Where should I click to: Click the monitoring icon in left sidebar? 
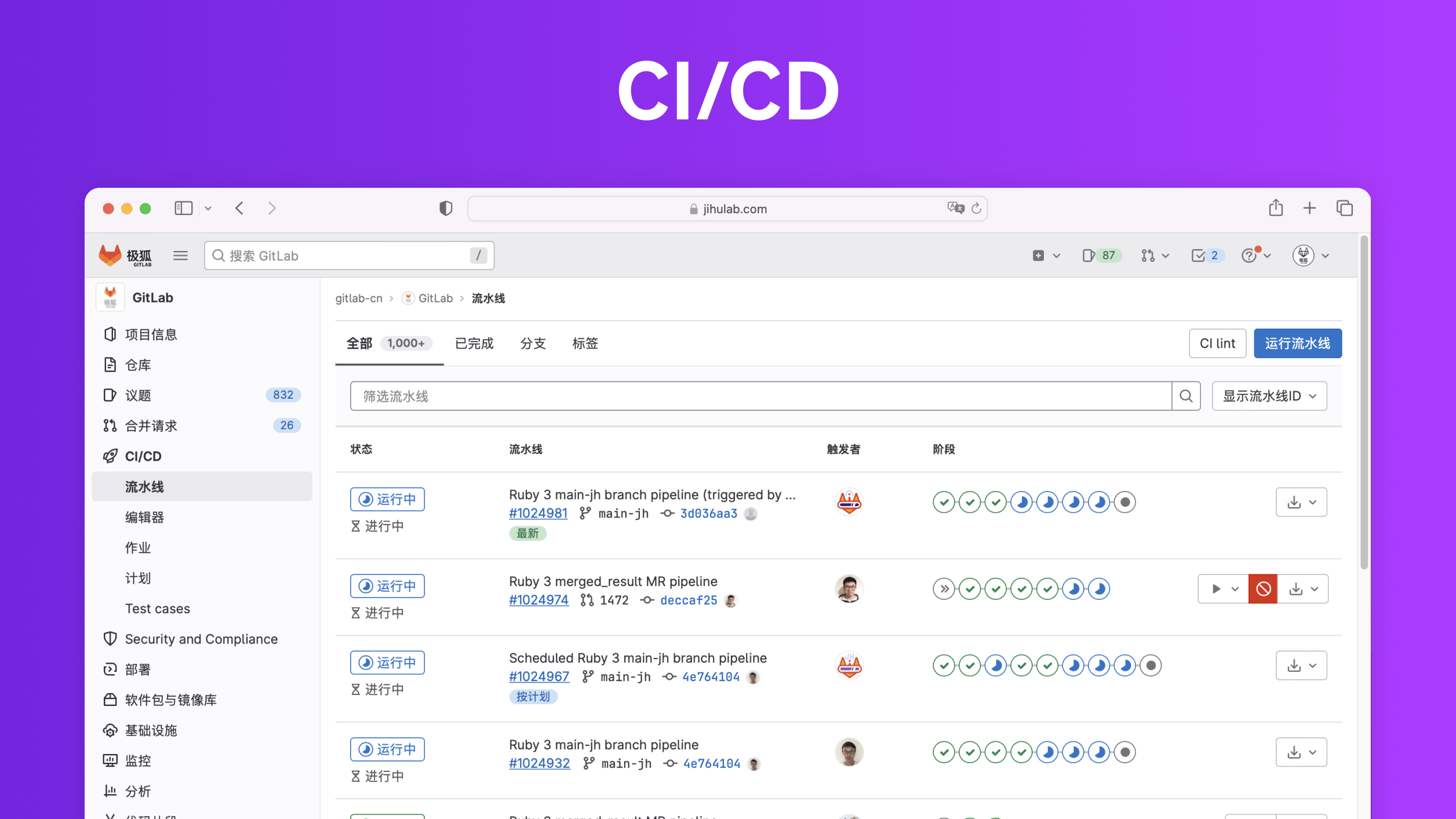[110, 760]
